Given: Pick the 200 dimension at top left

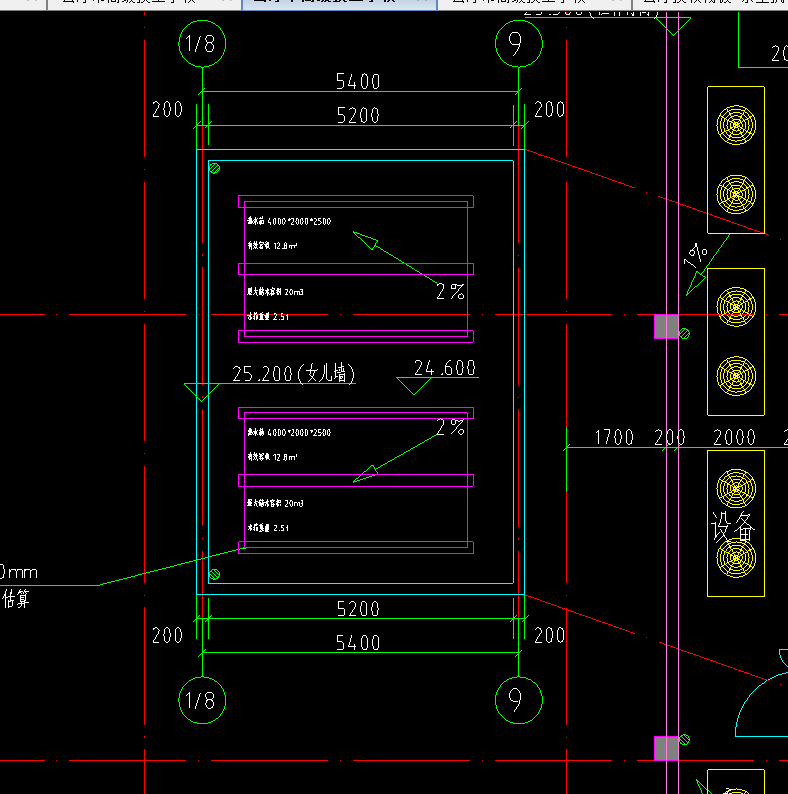Looking at the screenshot, I should [x=168, y=109].
